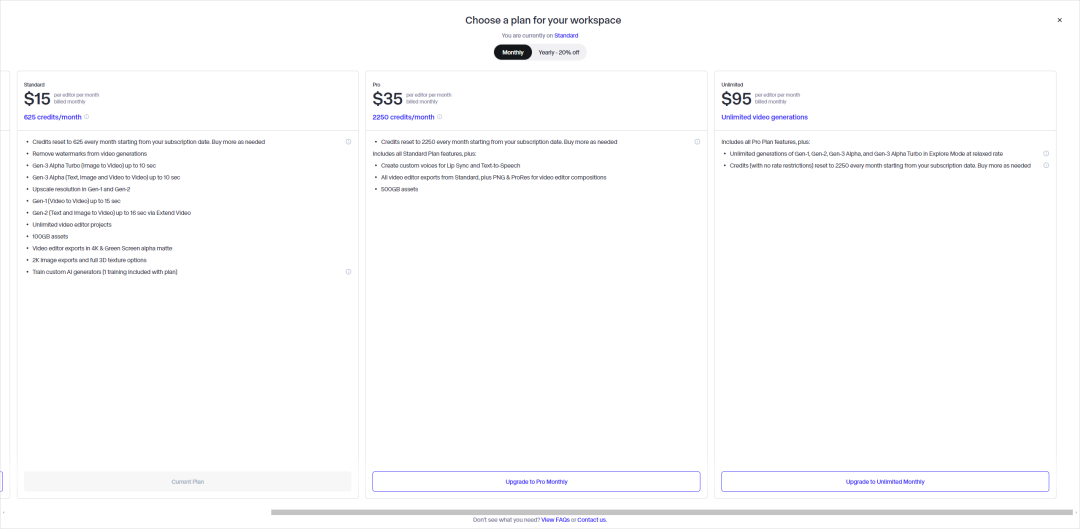Click 'All video editor exports from Standard, plus PNG' row
1080x529 pixels.
(x=494, y=177)
